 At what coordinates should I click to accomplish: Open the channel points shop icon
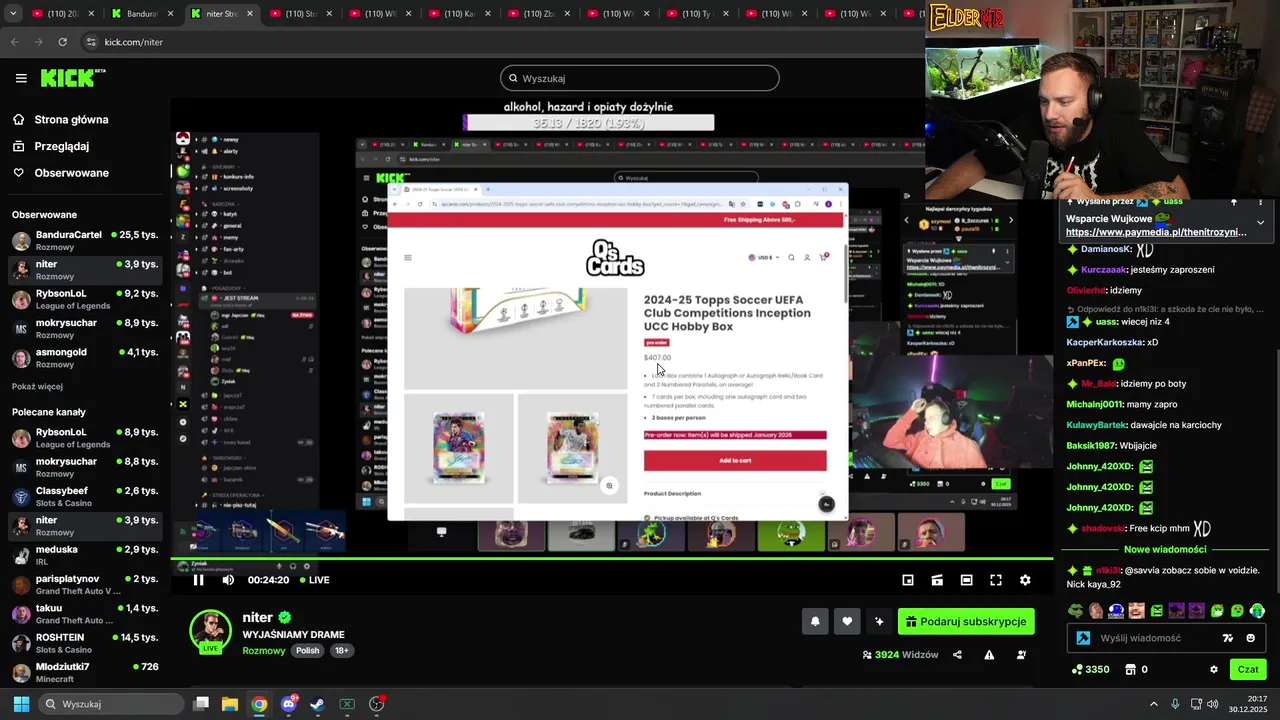click(x=1130, y=669)
